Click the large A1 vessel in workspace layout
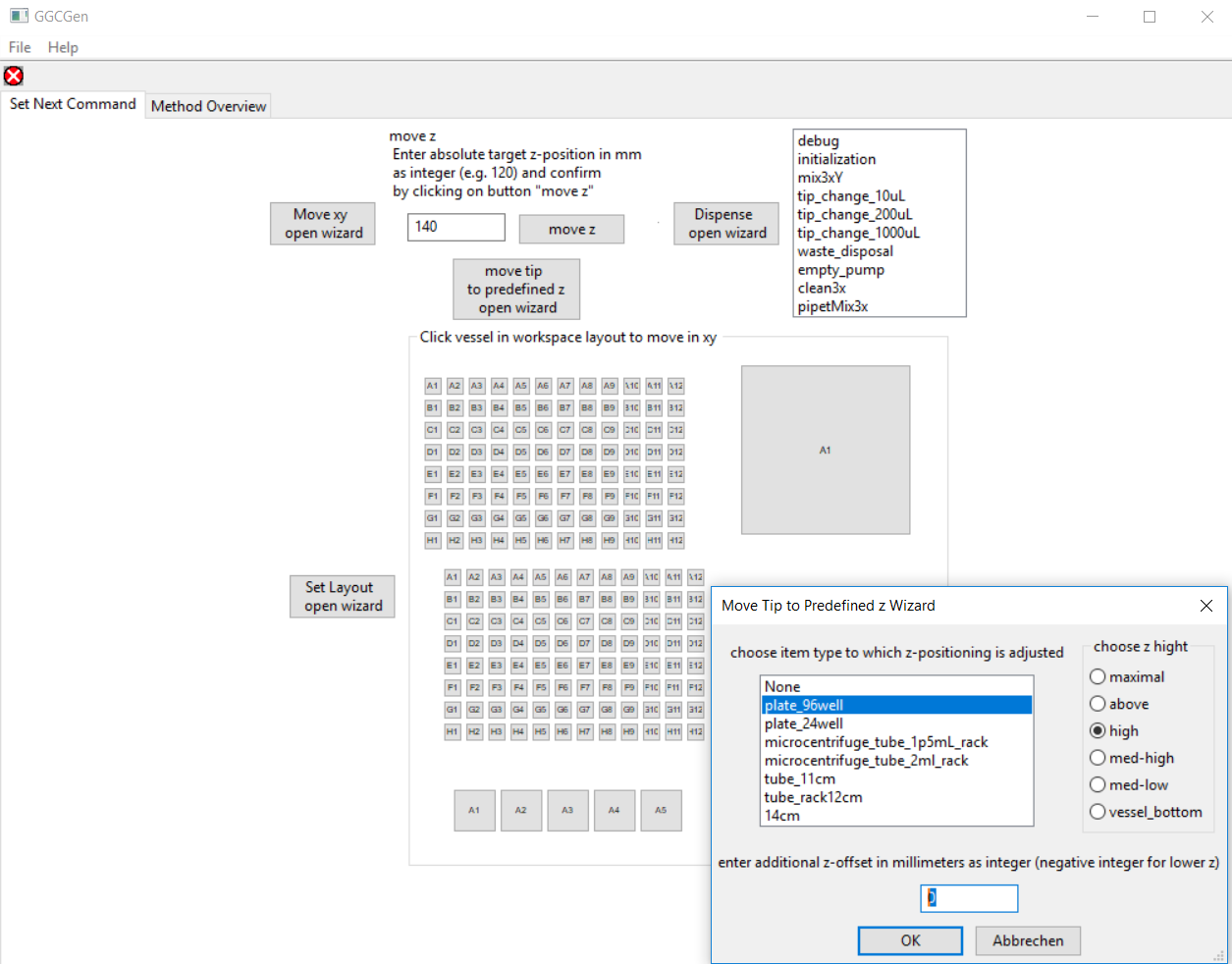The image size is (1232, 964). (x=825, y=451)
